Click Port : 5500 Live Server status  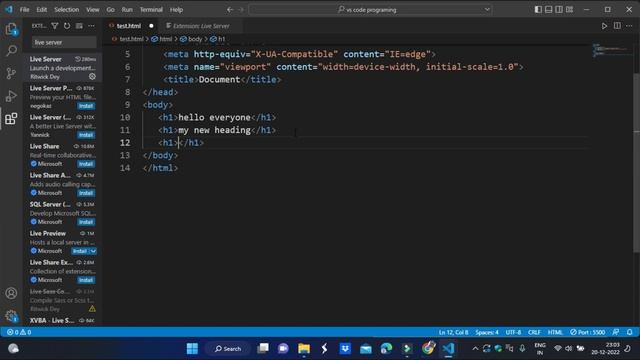(588, 332)
